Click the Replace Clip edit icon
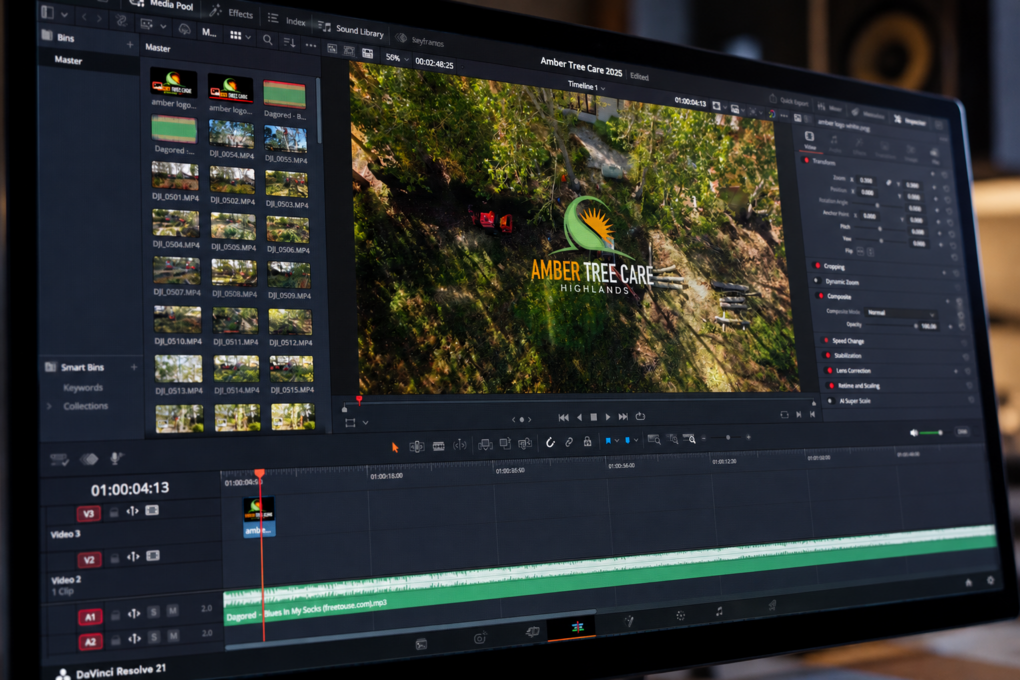Viewport: 1020px width, 680px height. [x=525, y=443]
